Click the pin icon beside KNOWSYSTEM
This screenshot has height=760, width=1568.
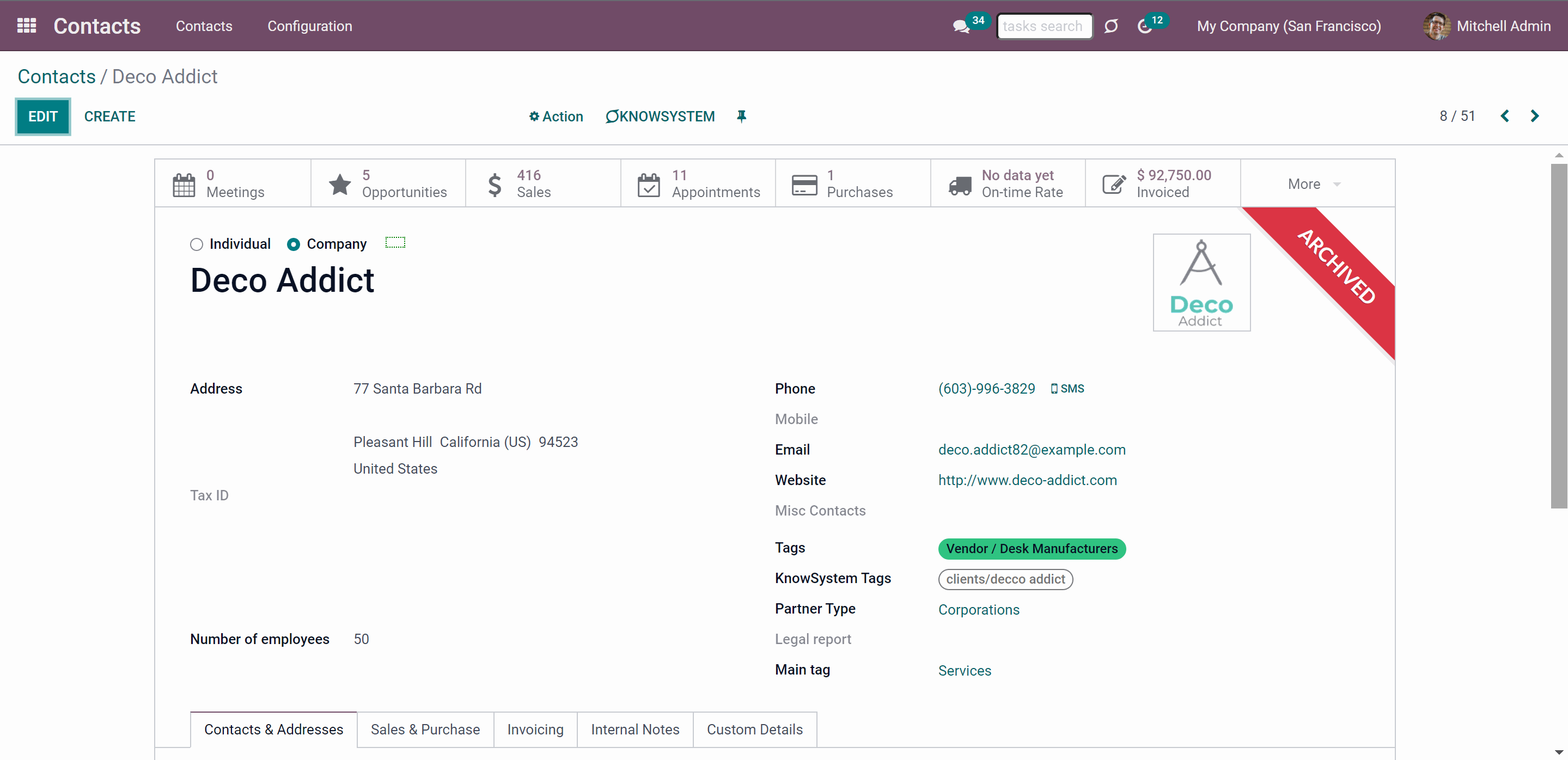(x=741, y=116)
